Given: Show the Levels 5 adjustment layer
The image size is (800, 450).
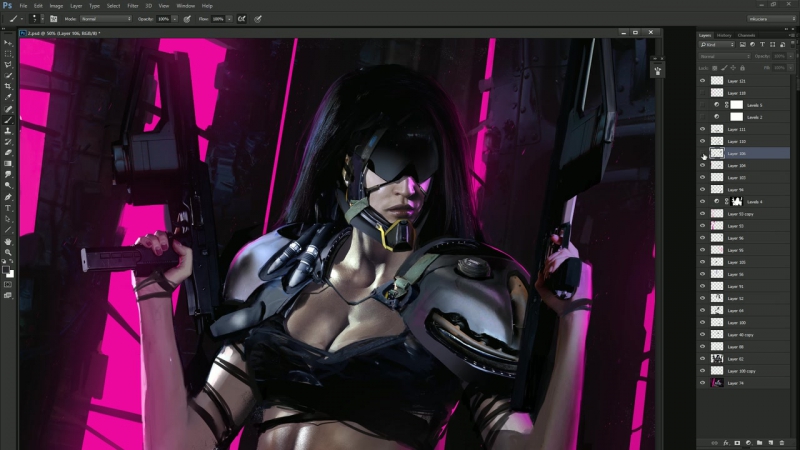Looking at the screenshot, I should pyautogui.click(x=703, y=105).
